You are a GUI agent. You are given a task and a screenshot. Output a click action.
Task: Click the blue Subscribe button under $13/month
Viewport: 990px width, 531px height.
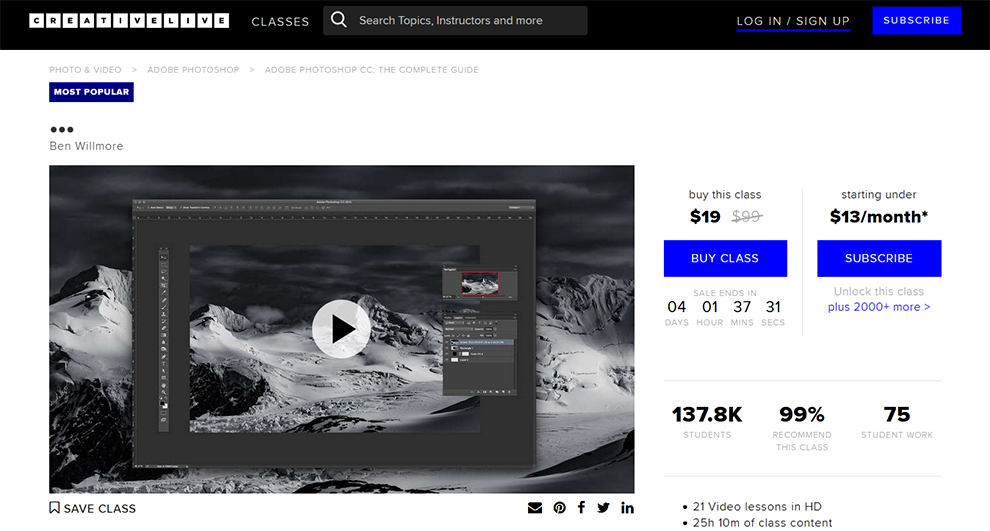(x=879, y=258)
